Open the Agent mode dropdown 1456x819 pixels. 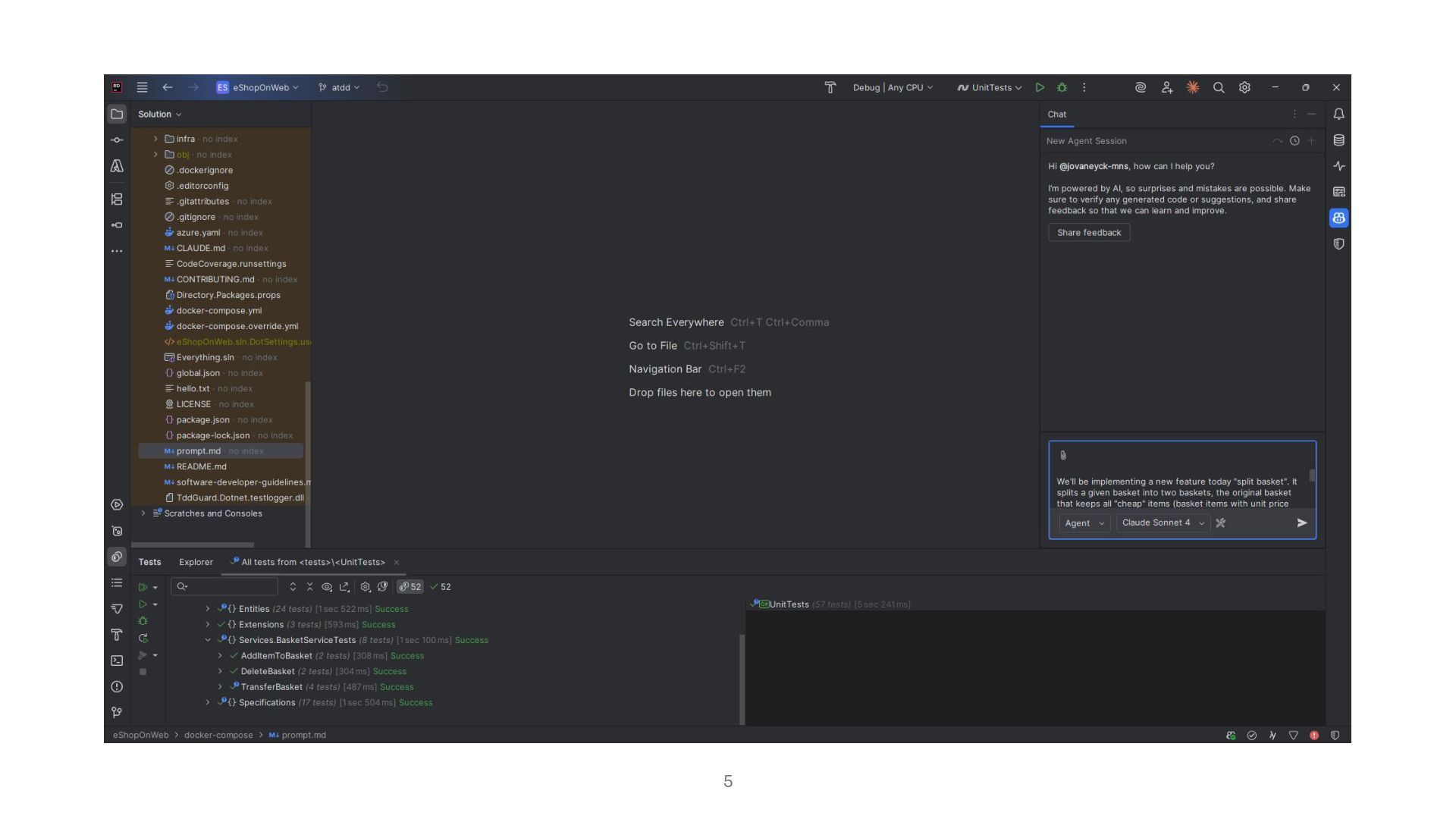coord(1084,523)
